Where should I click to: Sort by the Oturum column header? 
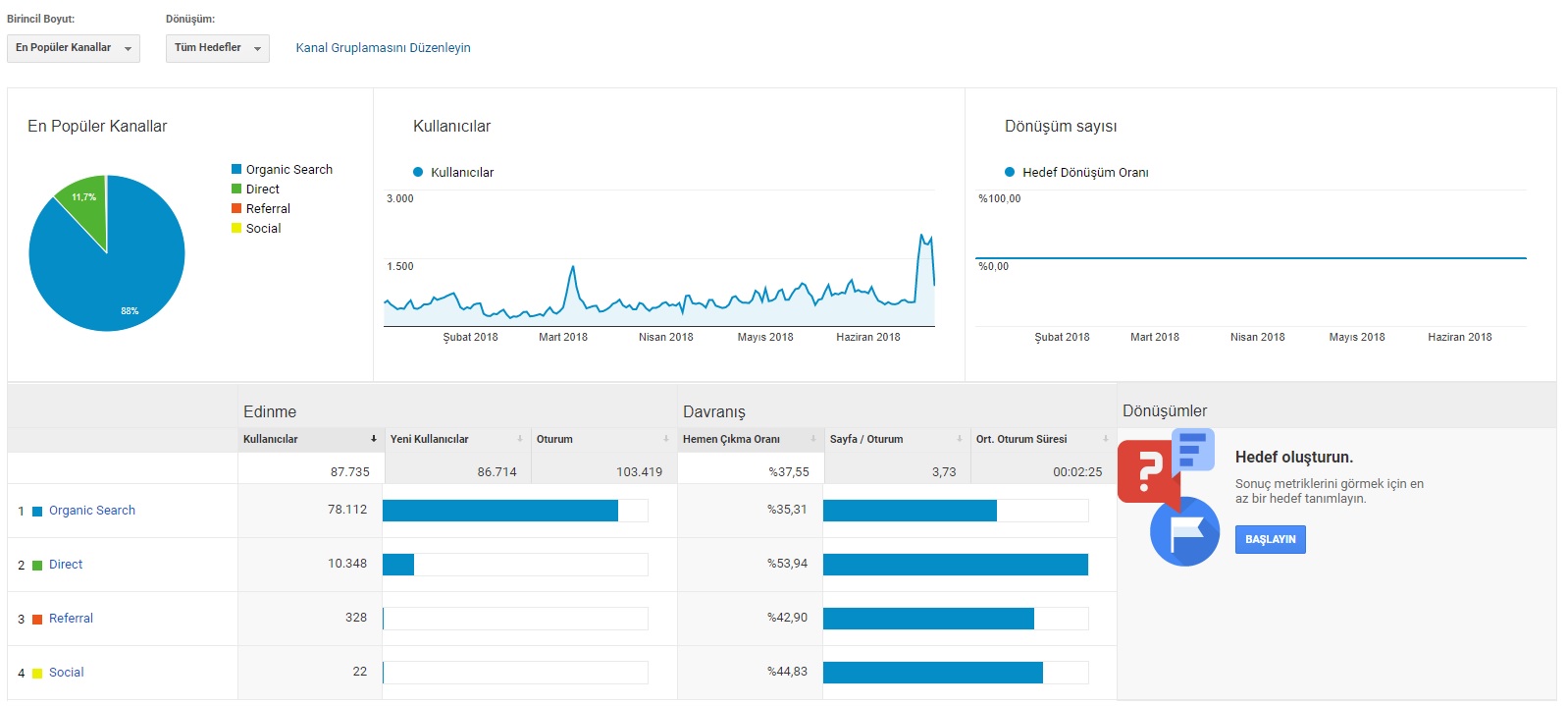(603, 439)
